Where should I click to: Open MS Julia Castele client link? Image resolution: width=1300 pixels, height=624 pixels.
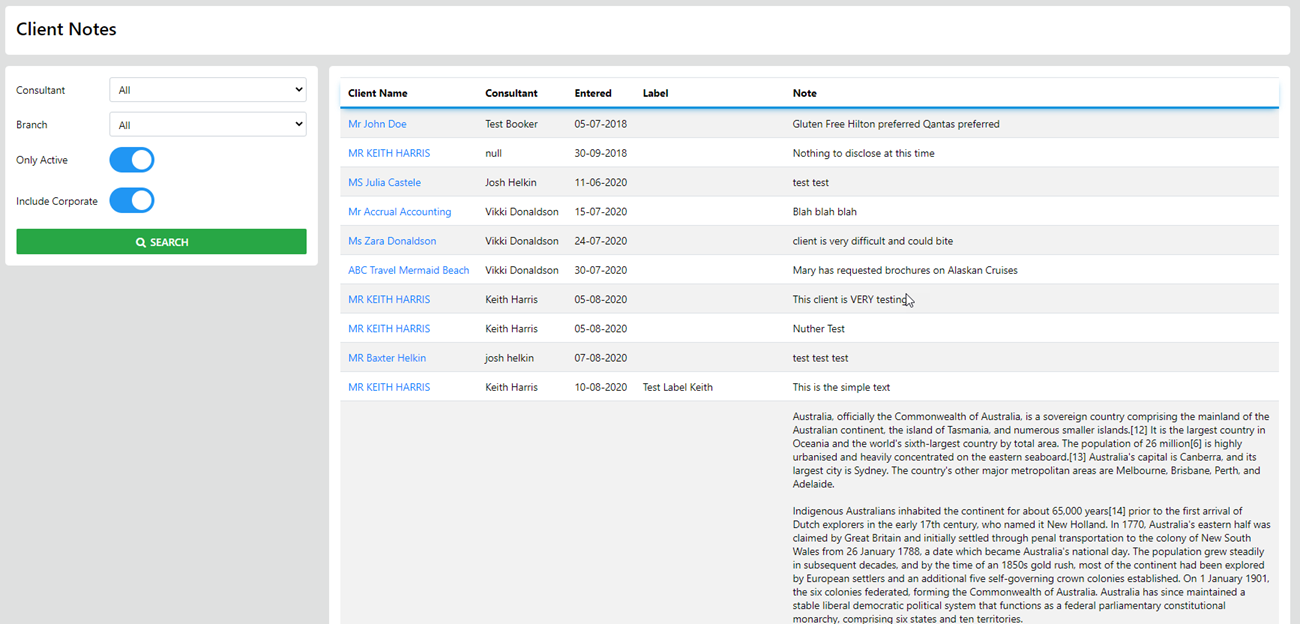click(384, 183)
